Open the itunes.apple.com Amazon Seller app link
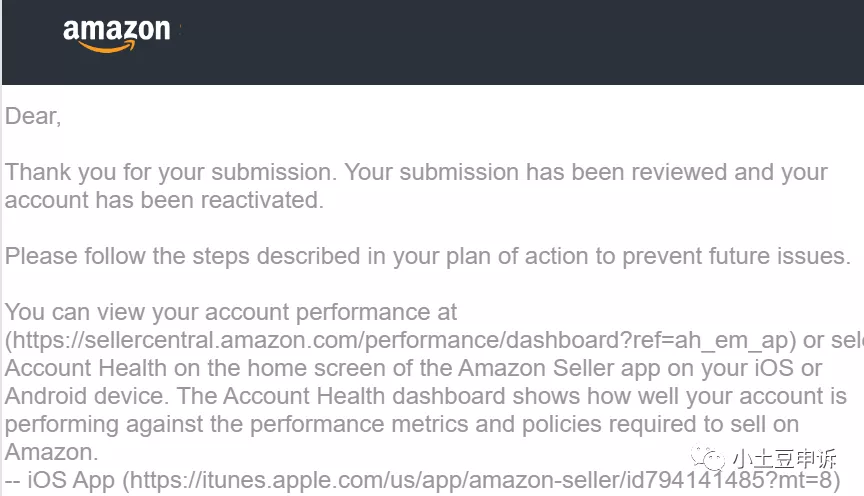Image resolution: width=864 pixels, height=496 pixels. tap(480, 481)
